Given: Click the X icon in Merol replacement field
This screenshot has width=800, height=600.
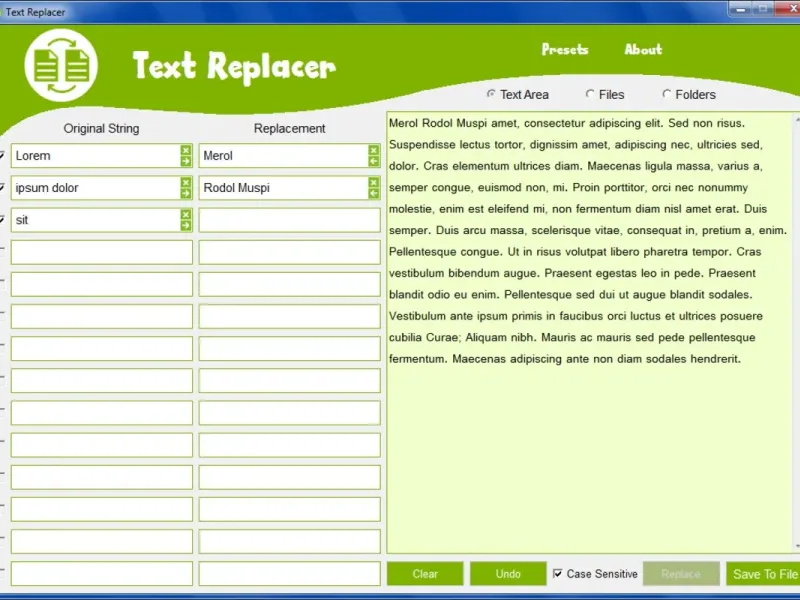Looking at the screenshot, I should click(373, 150).
